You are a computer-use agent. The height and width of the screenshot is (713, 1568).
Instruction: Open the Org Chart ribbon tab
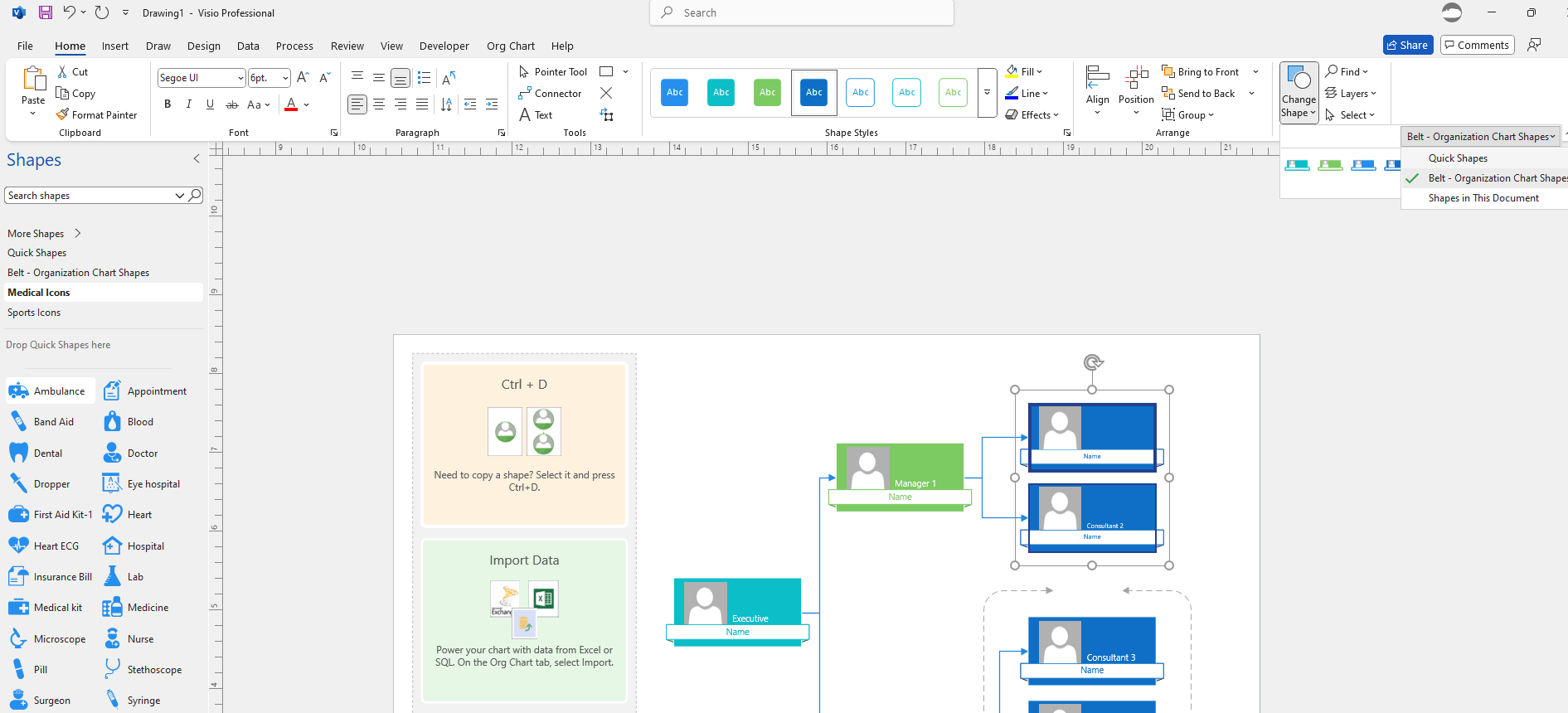click(x=511, y=46)
